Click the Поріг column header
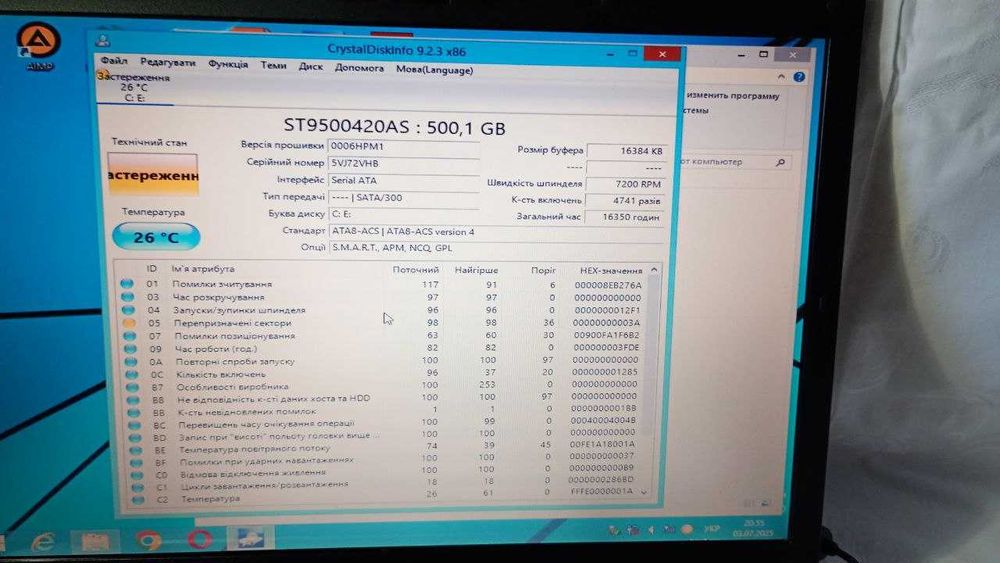 543,270
